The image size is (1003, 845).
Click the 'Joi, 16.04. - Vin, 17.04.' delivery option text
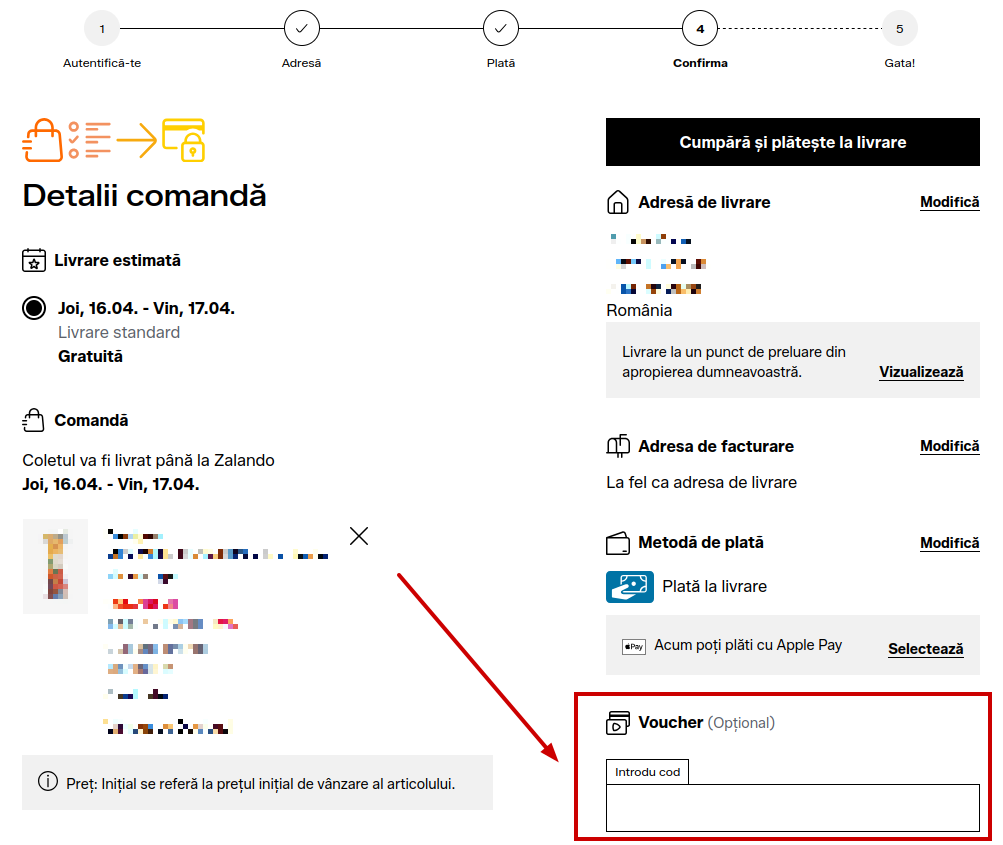[x=146, y=308]
